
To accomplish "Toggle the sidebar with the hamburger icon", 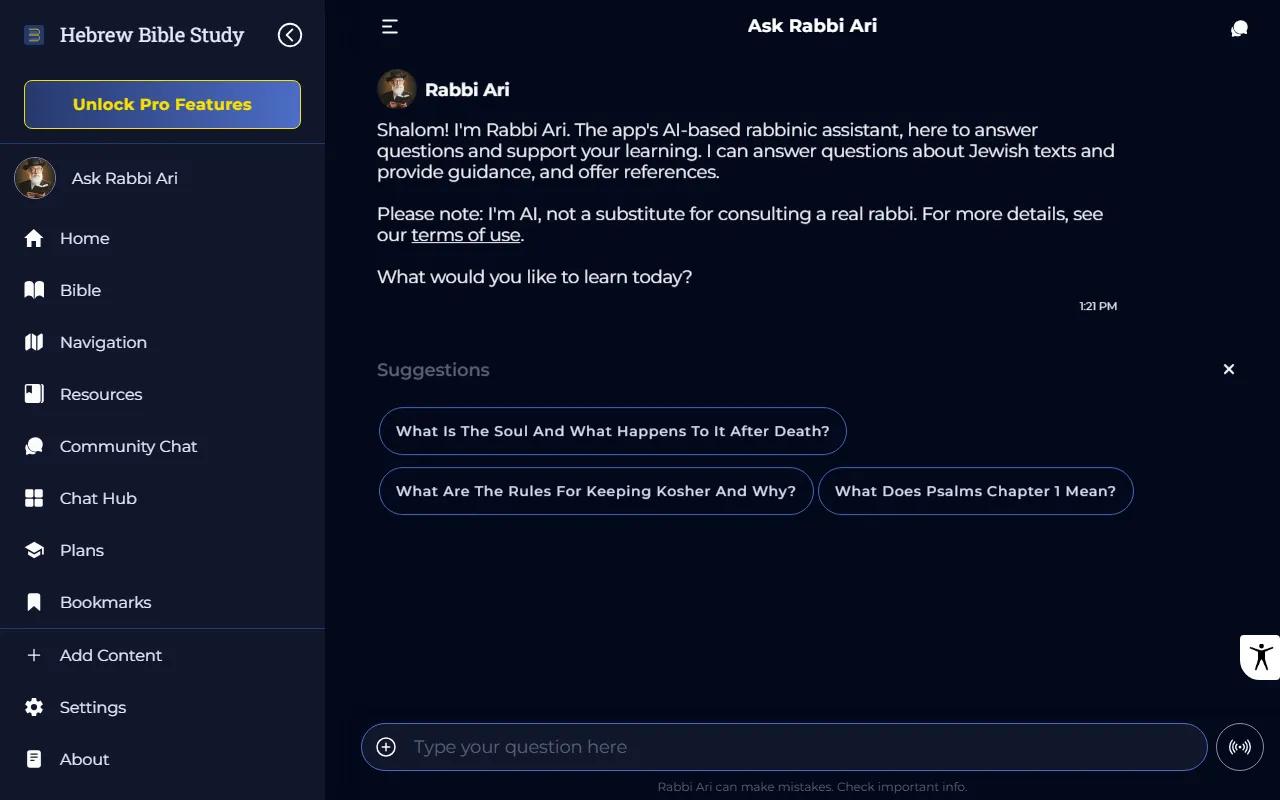I will (x=389, y=27).
